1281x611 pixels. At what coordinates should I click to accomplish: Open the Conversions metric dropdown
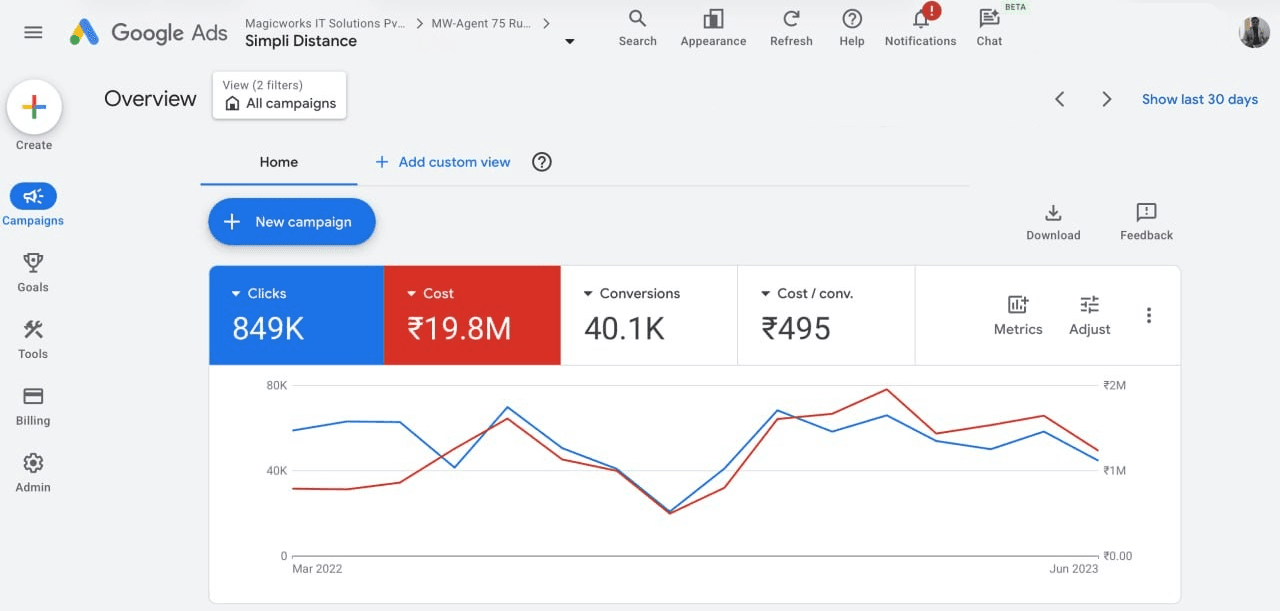(631, 293)
